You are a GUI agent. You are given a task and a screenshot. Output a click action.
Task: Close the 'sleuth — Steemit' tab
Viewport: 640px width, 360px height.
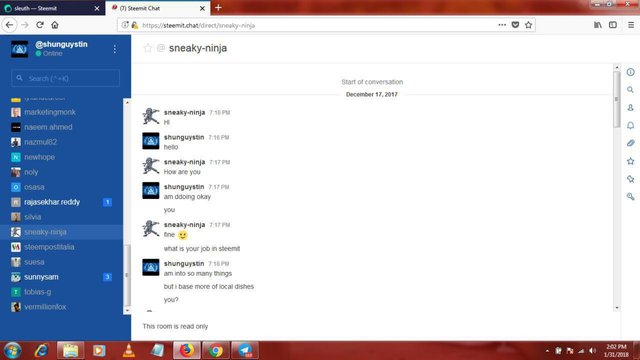97,8
